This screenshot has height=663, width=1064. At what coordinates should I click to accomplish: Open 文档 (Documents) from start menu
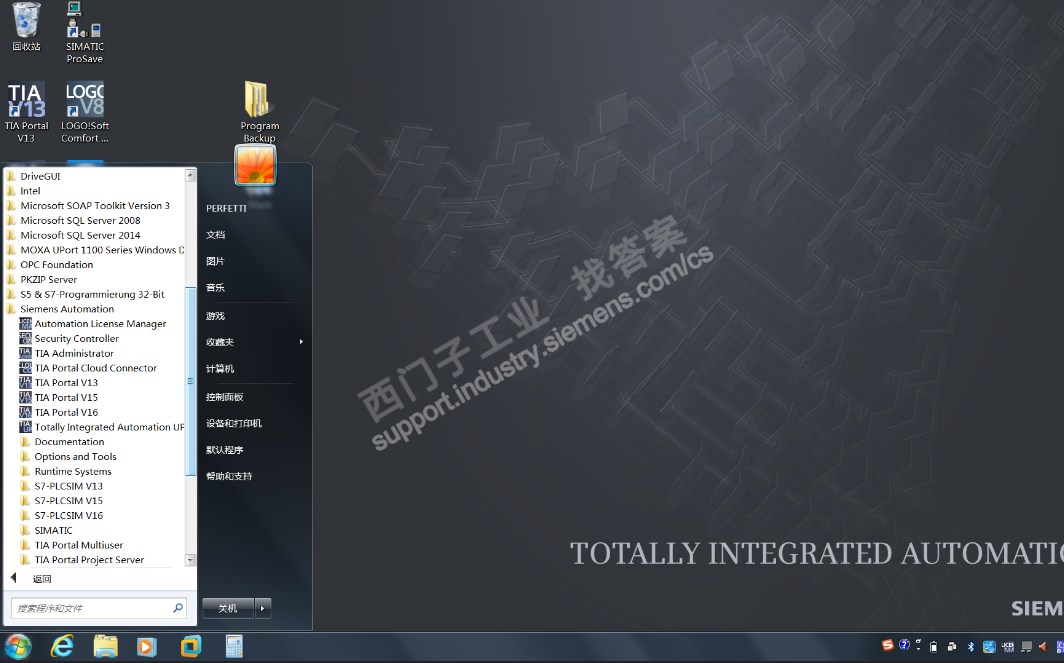215,235
